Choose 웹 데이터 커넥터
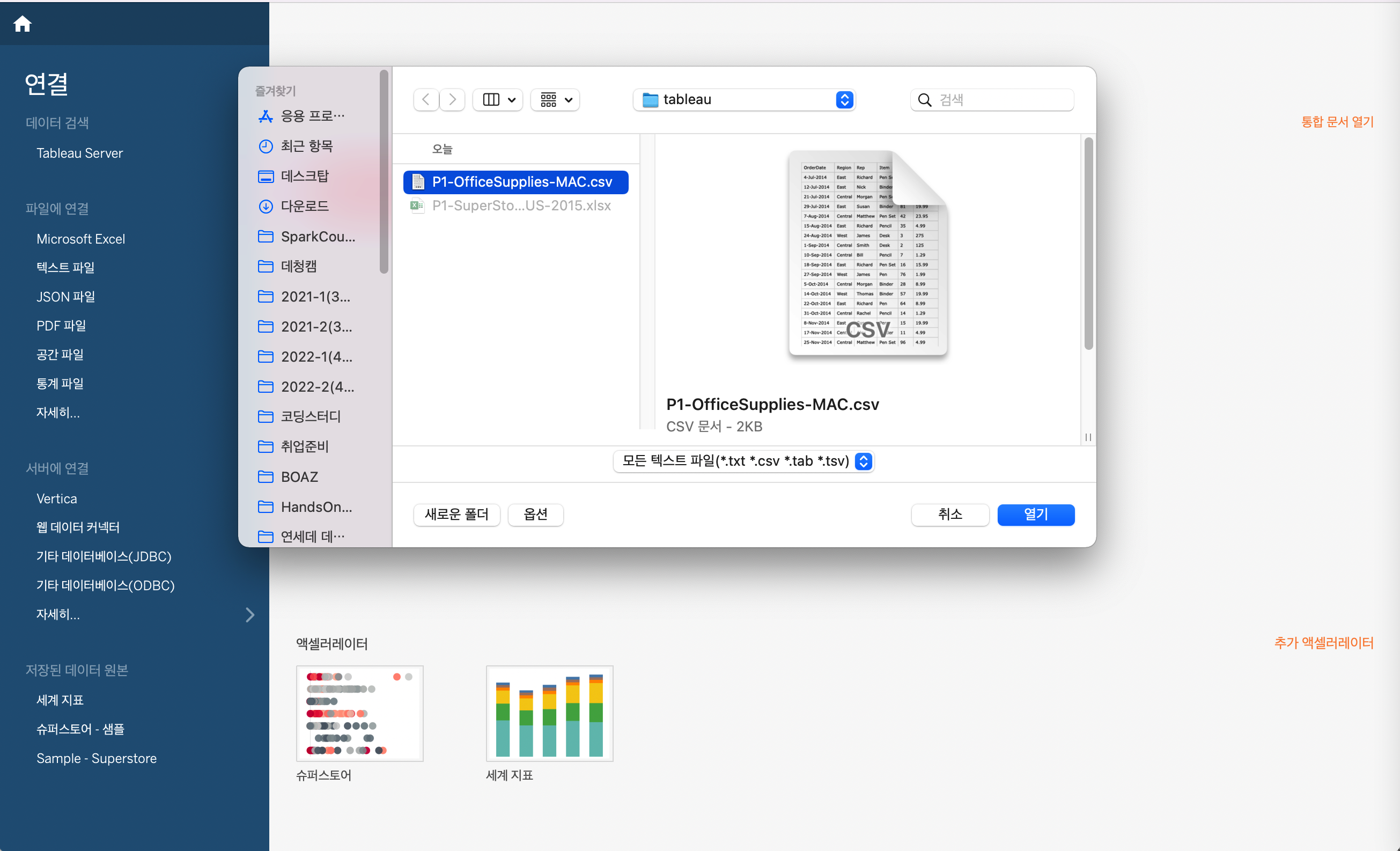 [x=78, y=527]
